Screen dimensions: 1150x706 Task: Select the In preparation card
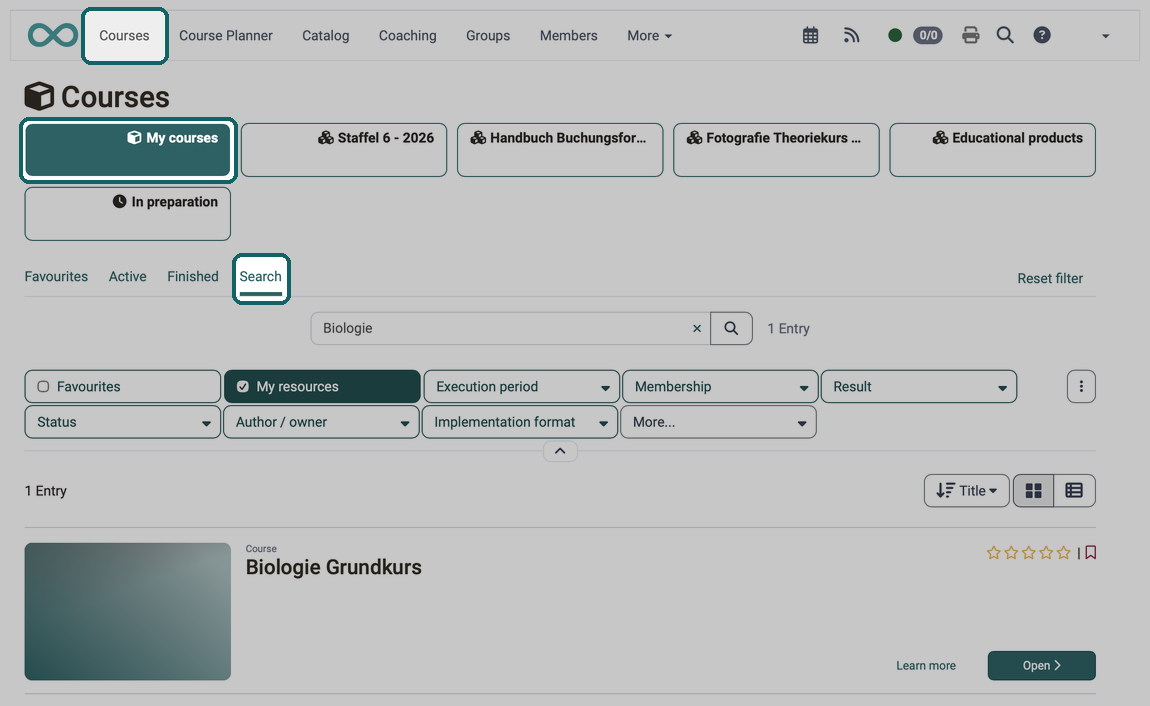coord(128,213)
